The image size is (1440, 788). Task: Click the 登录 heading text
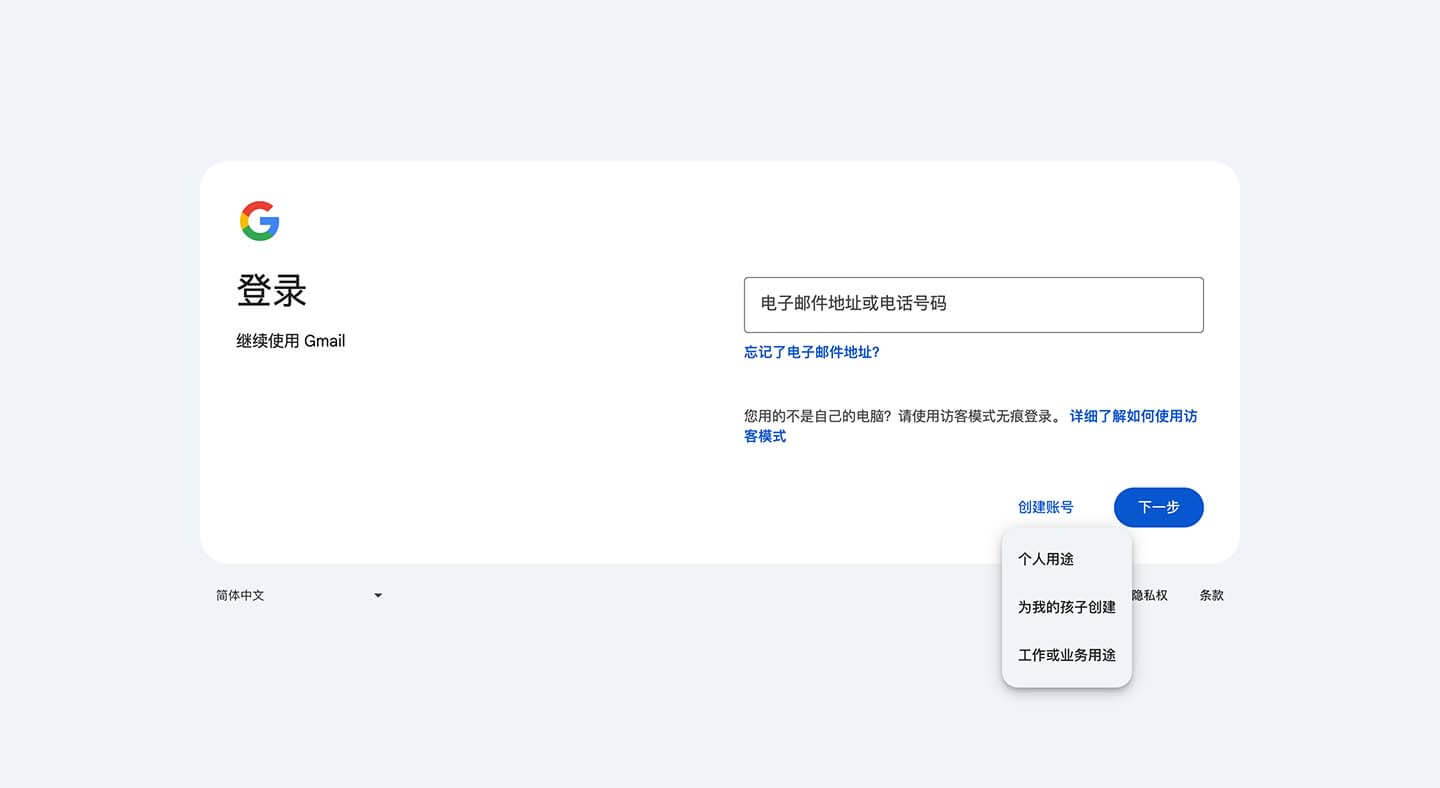[x=272, y=291]
